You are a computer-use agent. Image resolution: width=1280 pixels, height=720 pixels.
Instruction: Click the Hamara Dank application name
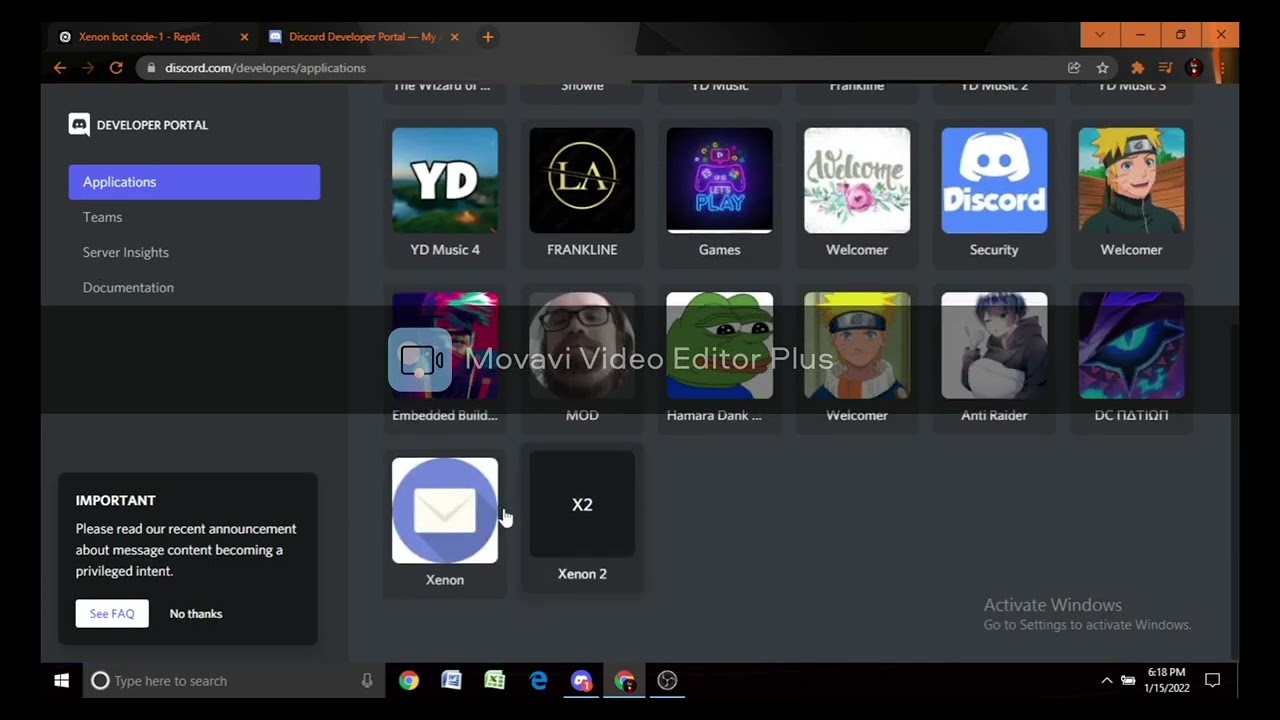714,415
